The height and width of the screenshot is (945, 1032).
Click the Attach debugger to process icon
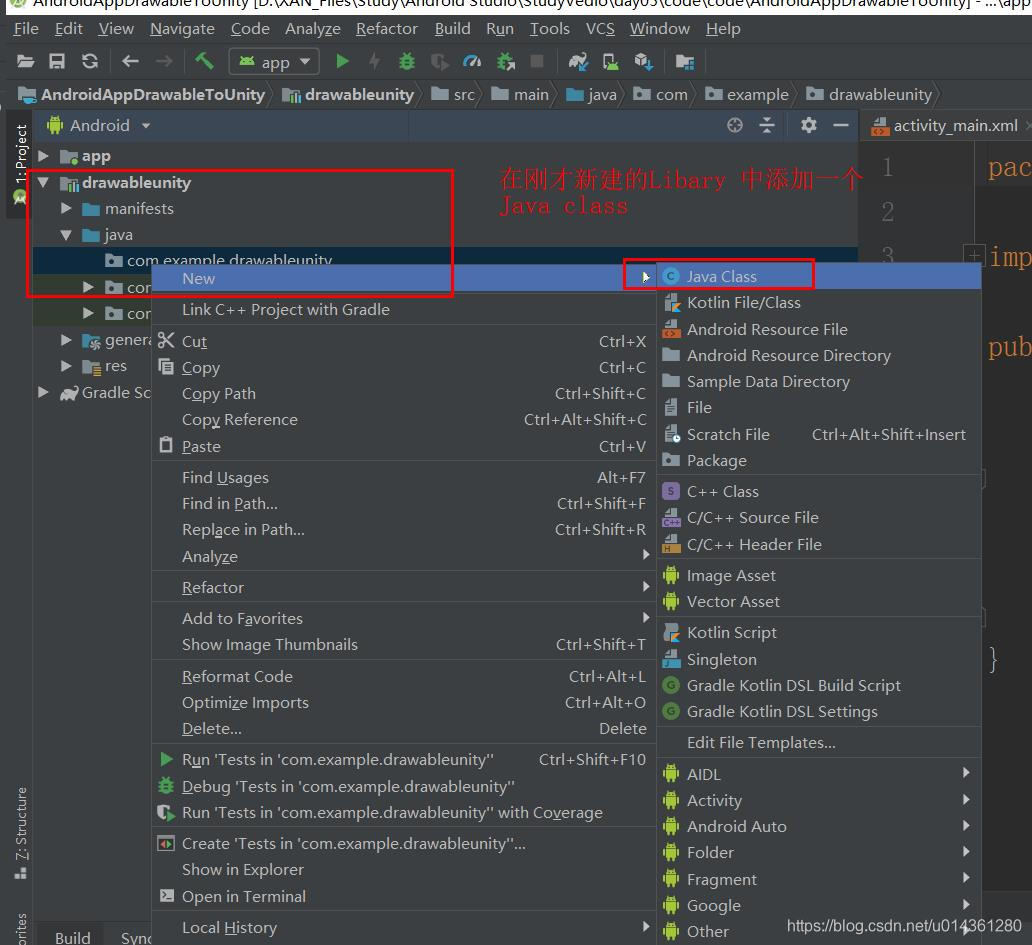coord(505,62)
